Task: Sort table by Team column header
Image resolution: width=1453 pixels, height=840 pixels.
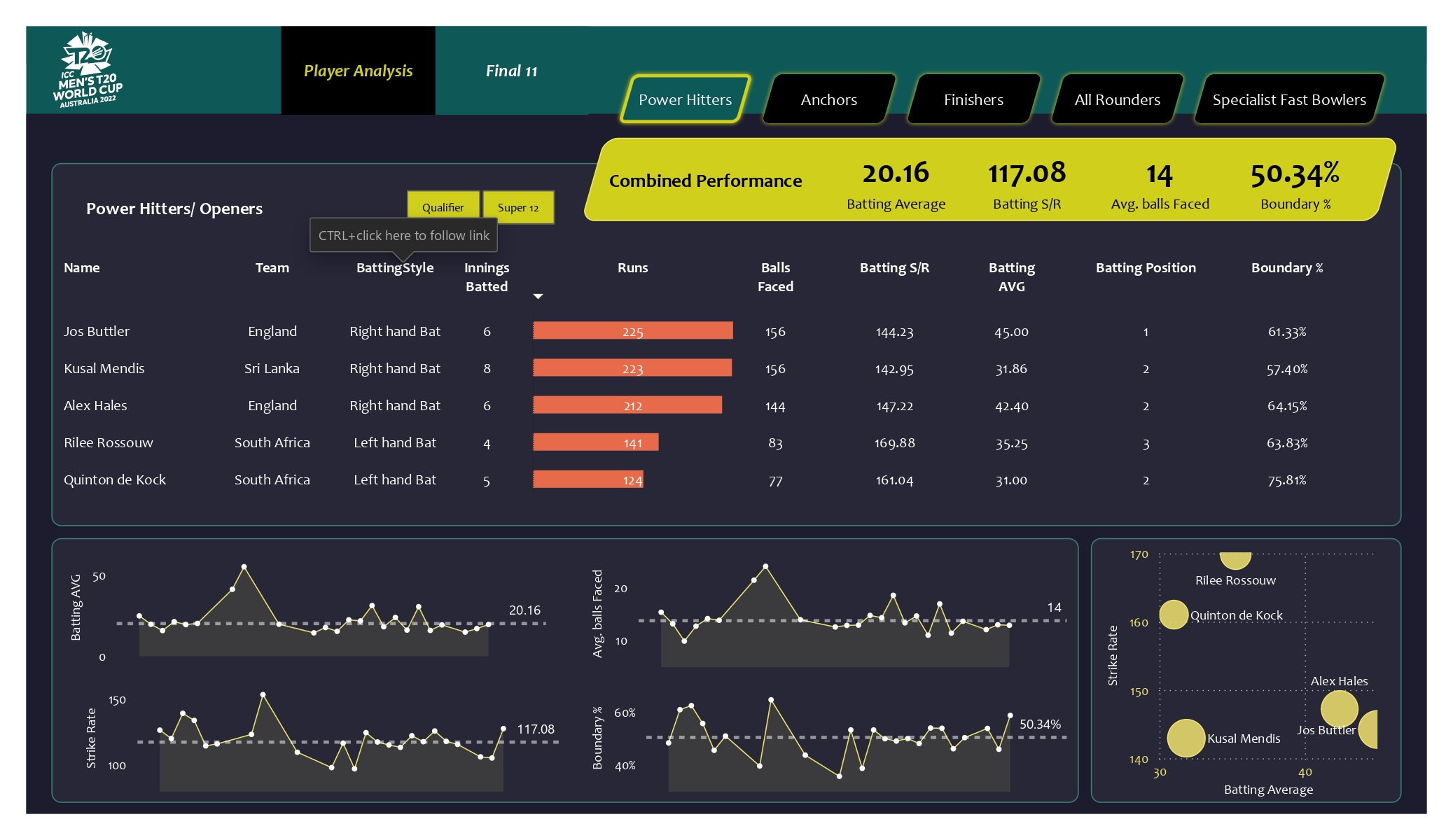Action: 272,267
